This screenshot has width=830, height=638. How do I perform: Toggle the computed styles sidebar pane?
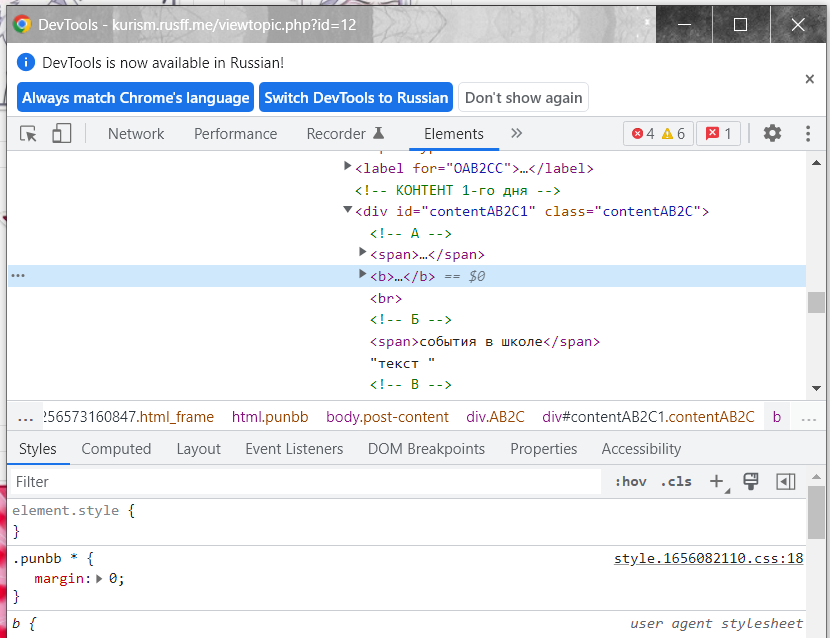(x=786, y=482)
